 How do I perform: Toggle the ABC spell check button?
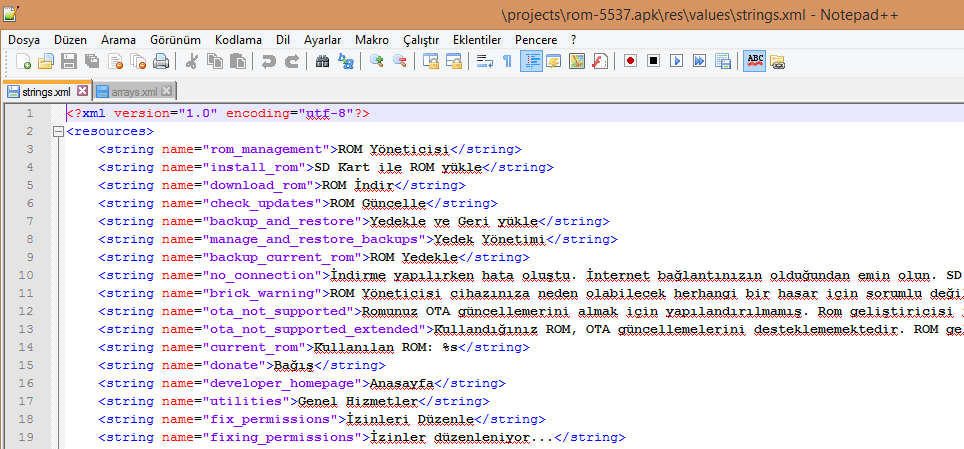tap(754, 62)
